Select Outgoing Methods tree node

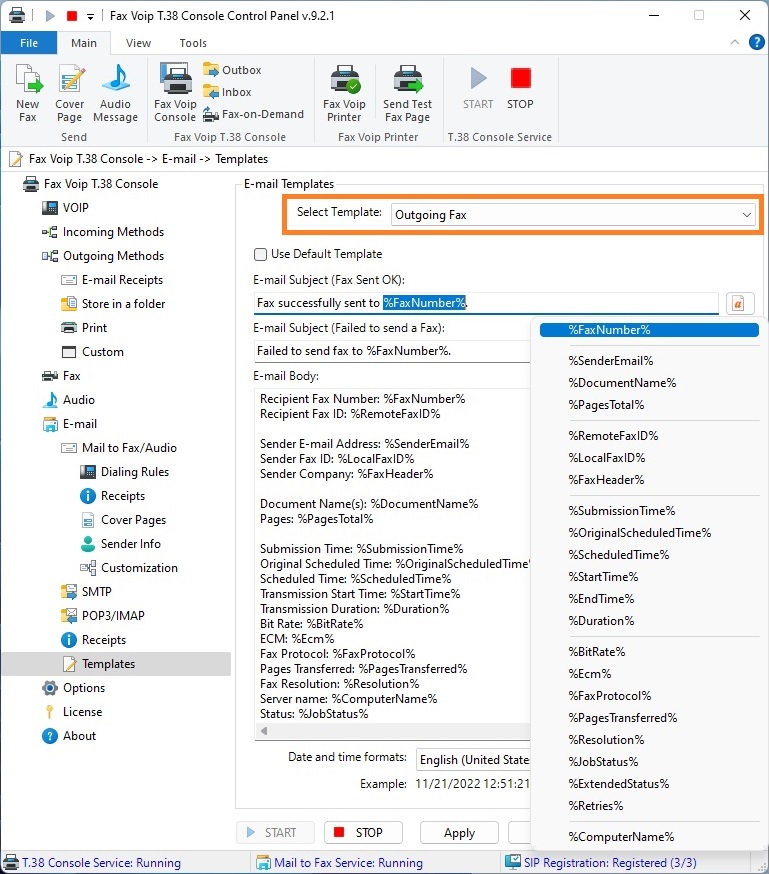(x=103, y=255)
